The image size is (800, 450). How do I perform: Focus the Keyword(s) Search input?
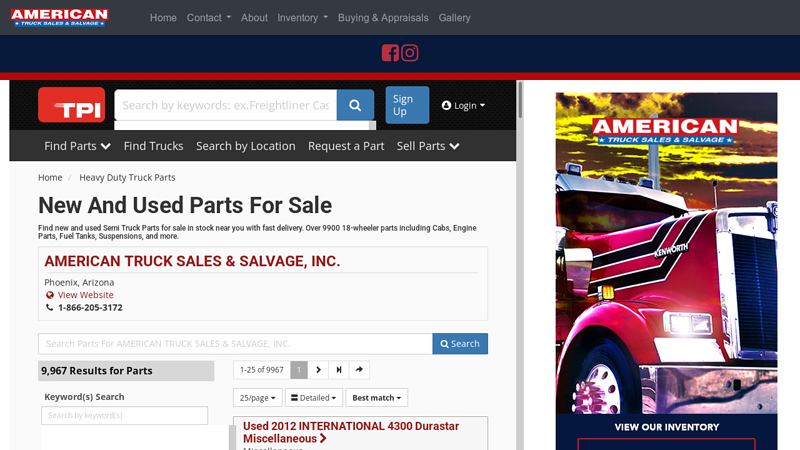click(x=124, y=415)
